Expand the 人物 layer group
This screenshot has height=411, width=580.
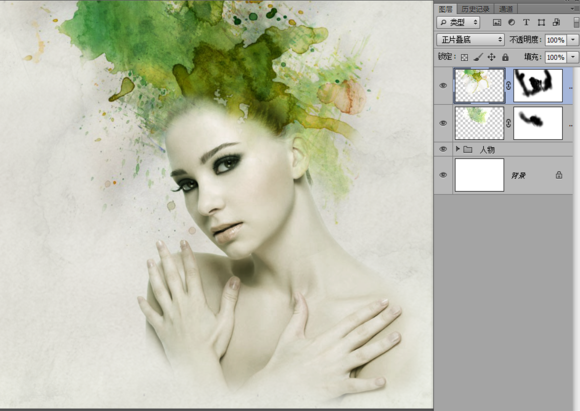coord(458,149)
